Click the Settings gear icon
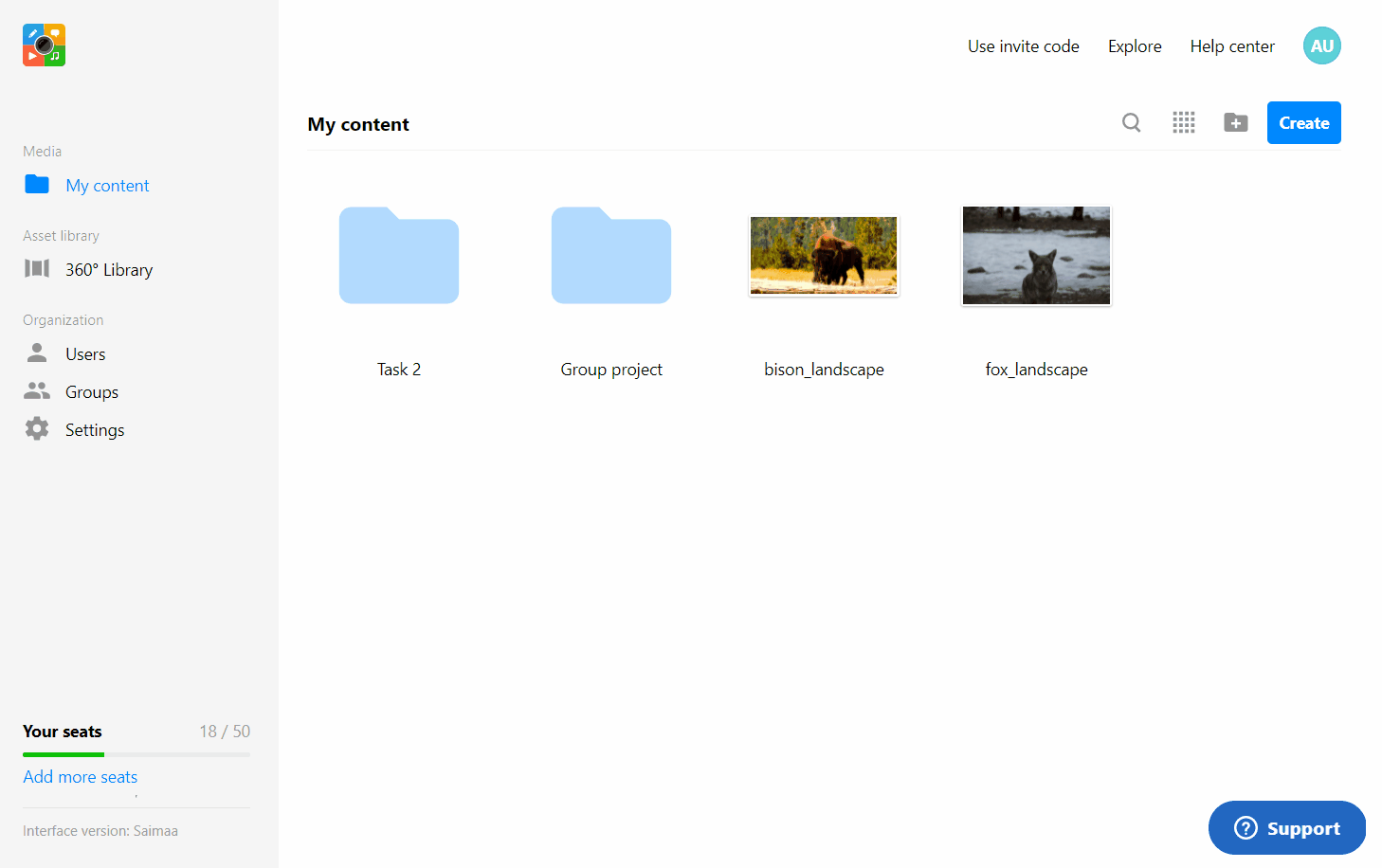This screenshot has height=868, width=1382. [x=37, y=428]
